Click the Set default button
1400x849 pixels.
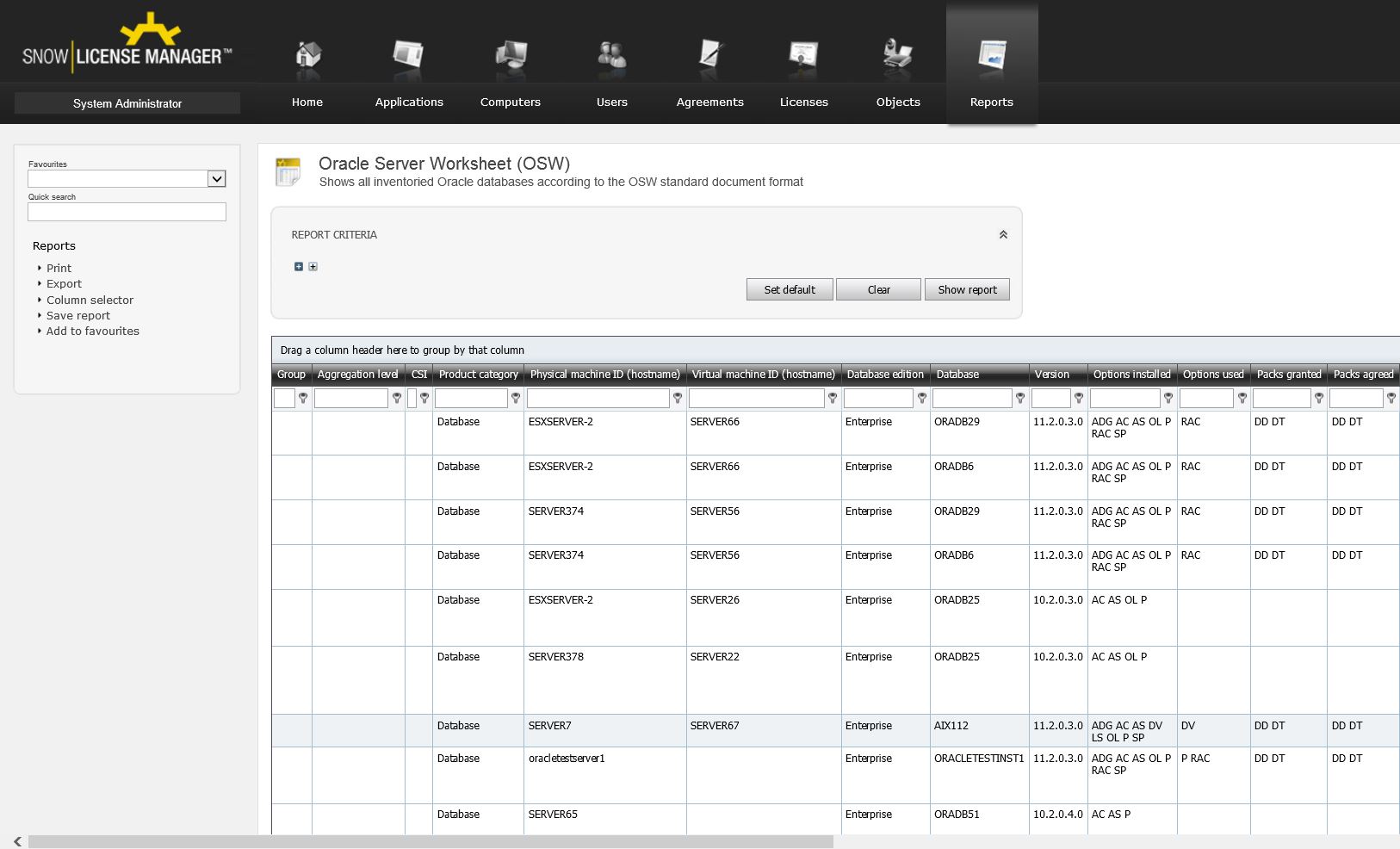pos(790,289)
